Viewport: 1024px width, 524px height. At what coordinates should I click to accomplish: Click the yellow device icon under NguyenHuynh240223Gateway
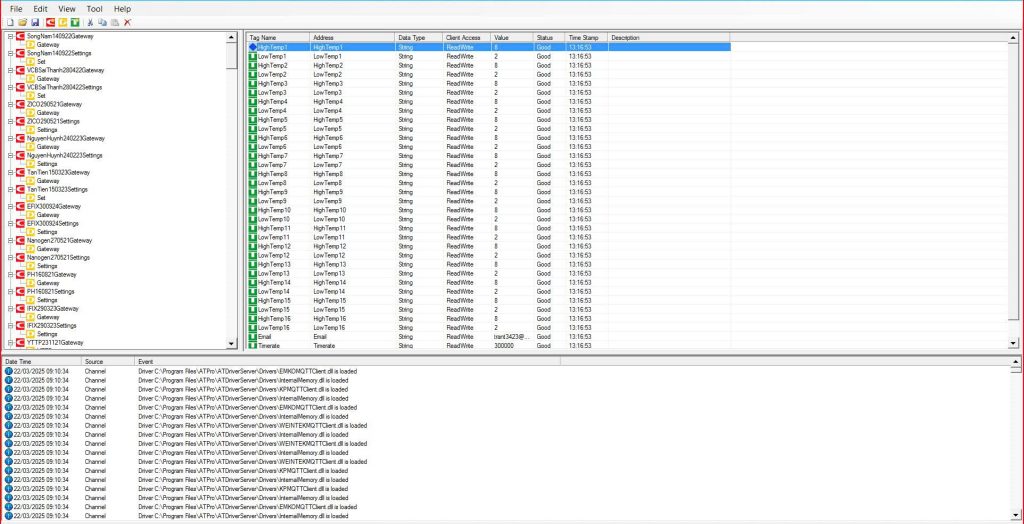(30, 147)
